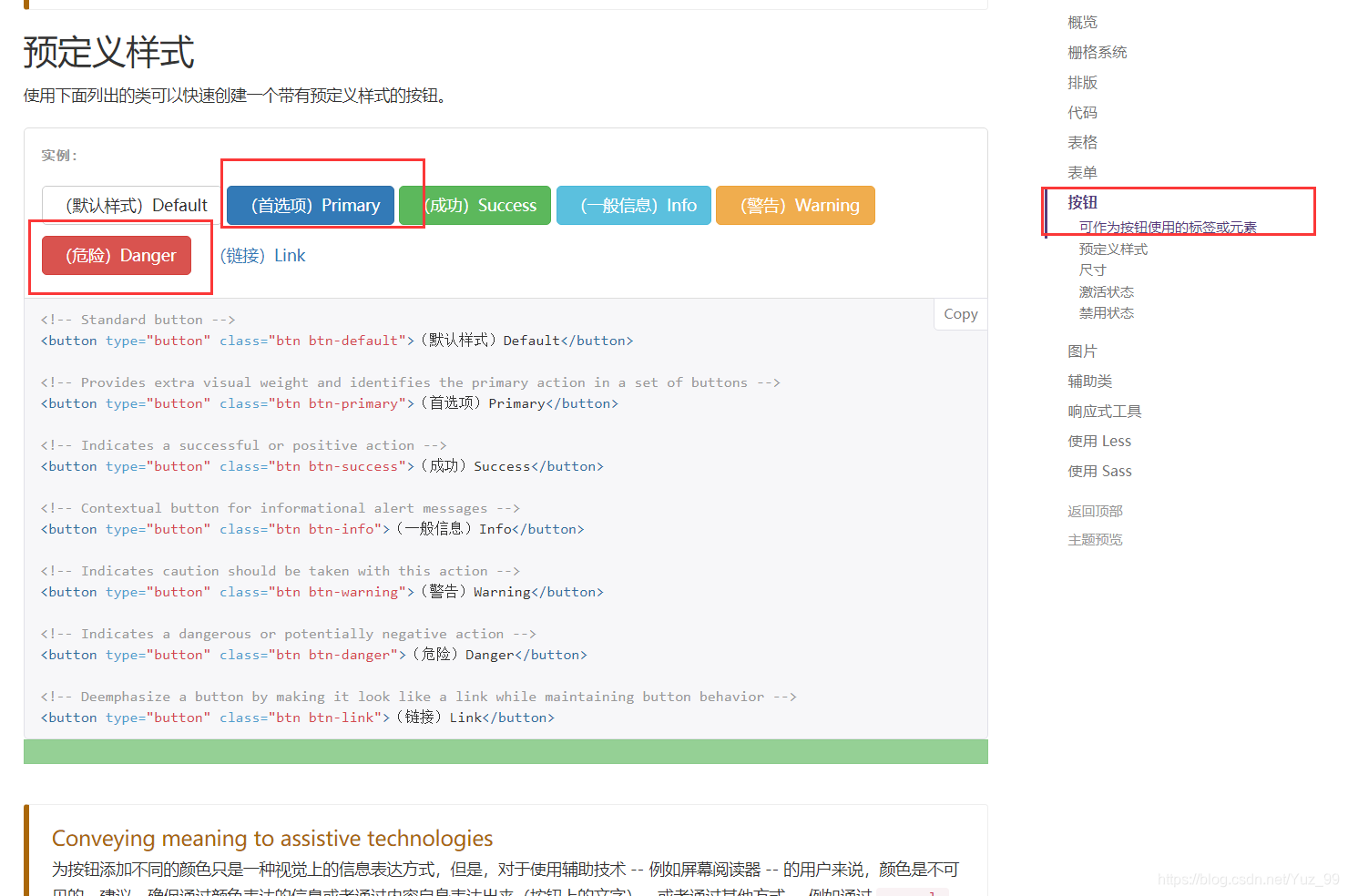Click the btn-warning code line
This screenshot has width=1348, height=896.
coord(322,592)
